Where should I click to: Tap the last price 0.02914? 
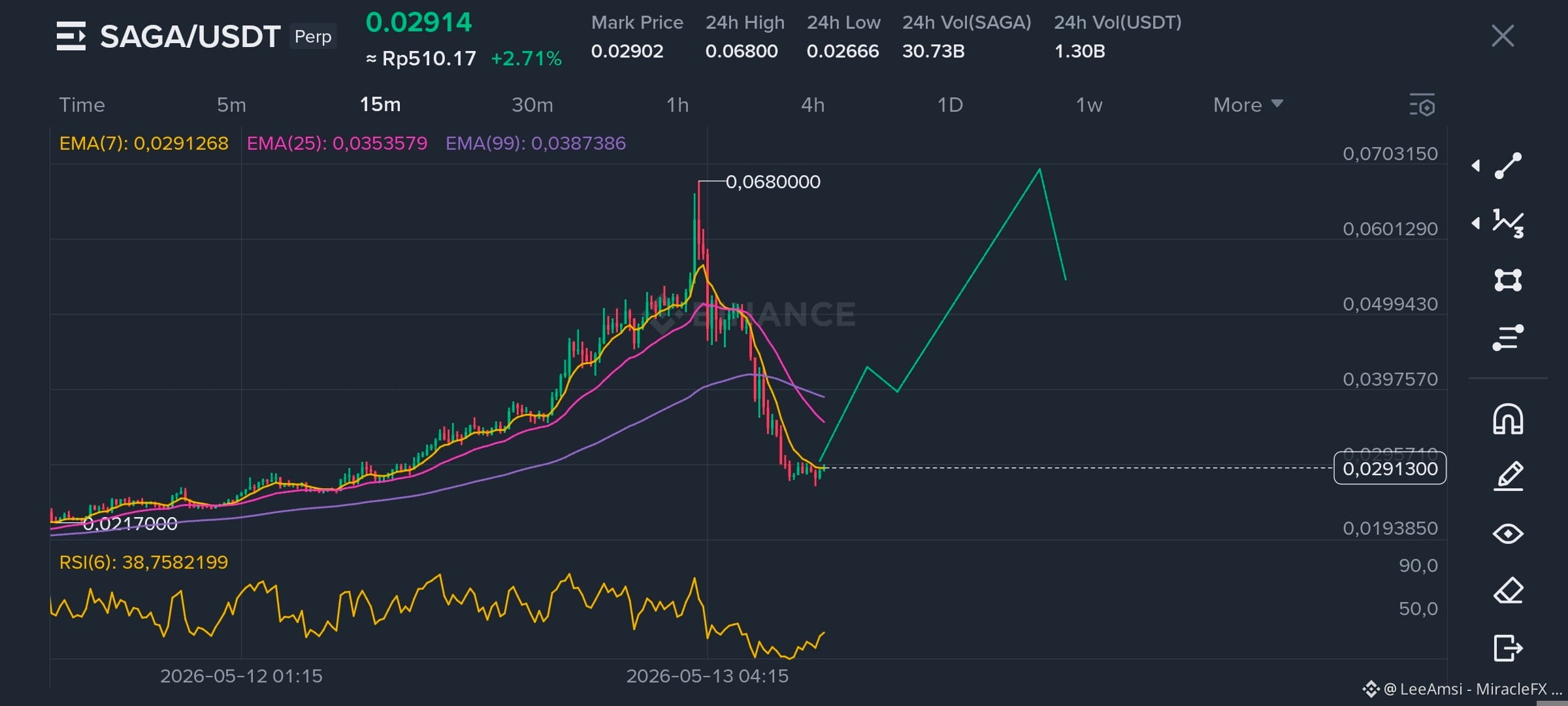click(419, 23)
